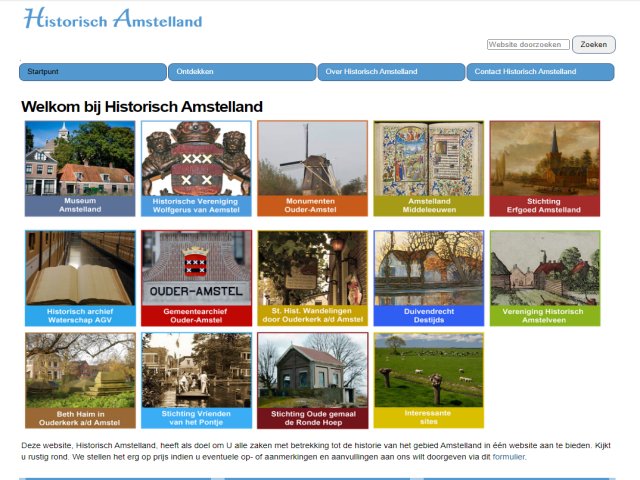Viewport: 640px width, 480px height.
Task: Open the Amstelland Middeleeuwen manuscript tile
Action: point(429,169)
